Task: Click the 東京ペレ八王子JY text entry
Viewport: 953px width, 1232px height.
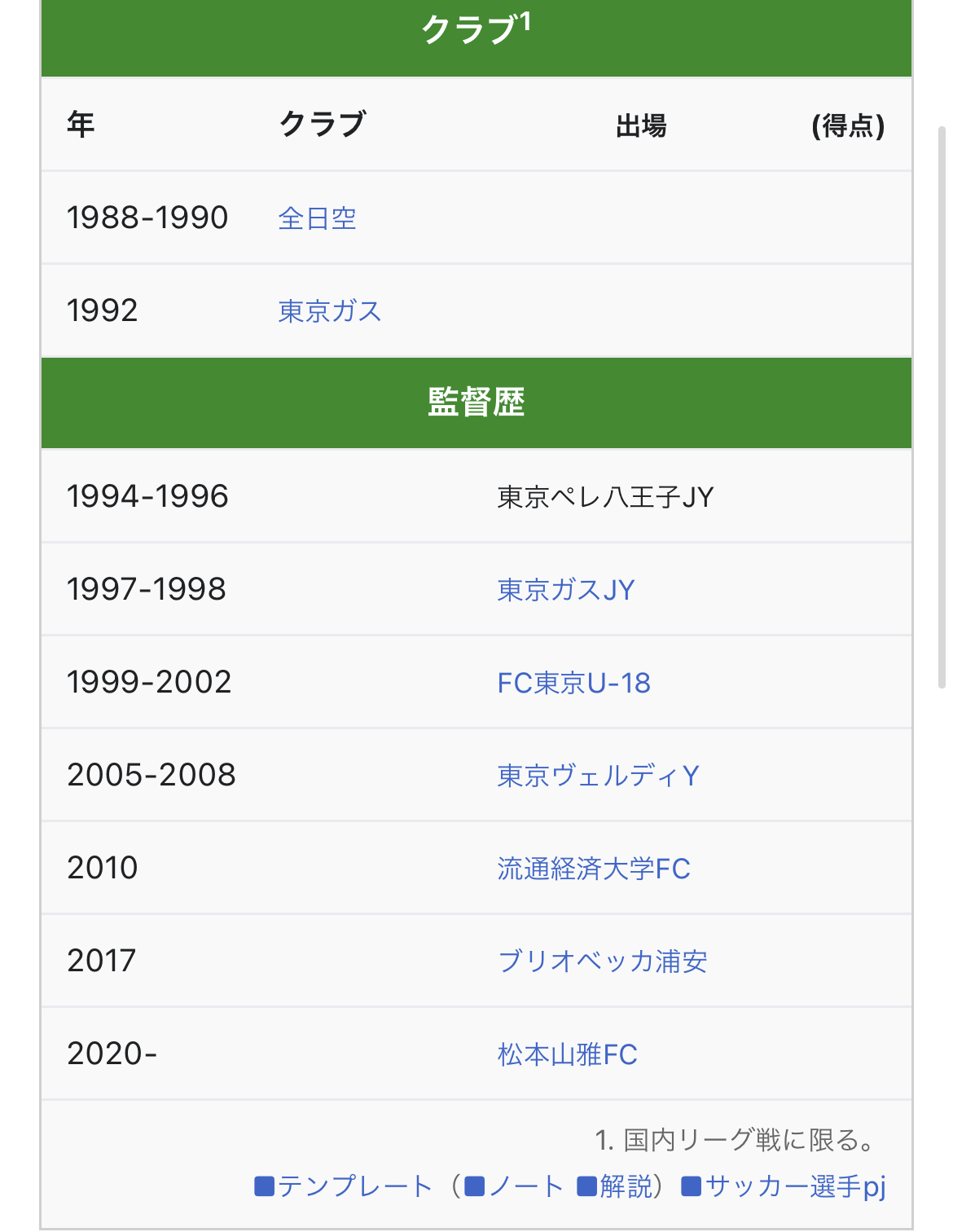Action: [605, 497]
